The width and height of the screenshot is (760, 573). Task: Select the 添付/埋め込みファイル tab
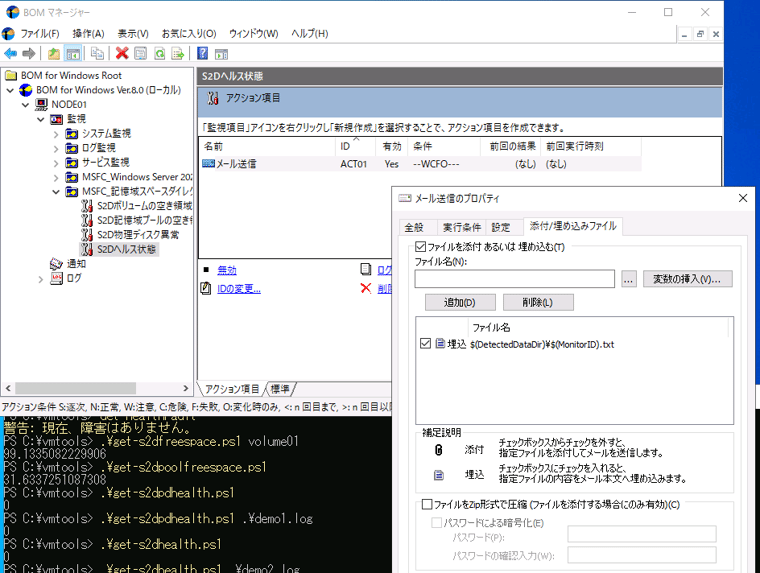point(573,226)
